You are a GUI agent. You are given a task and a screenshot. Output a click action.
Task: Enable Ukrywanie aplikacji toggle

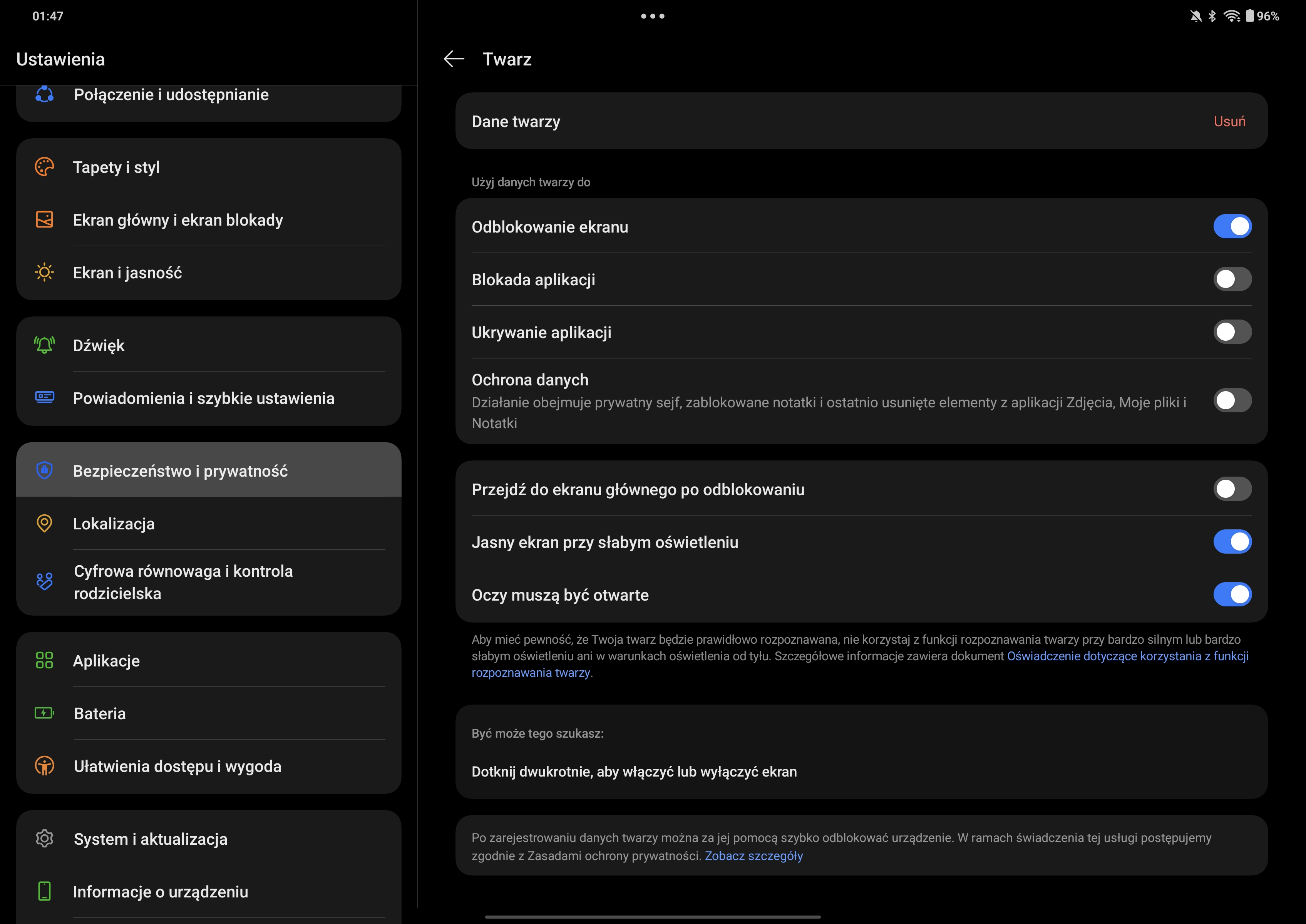1232,332
